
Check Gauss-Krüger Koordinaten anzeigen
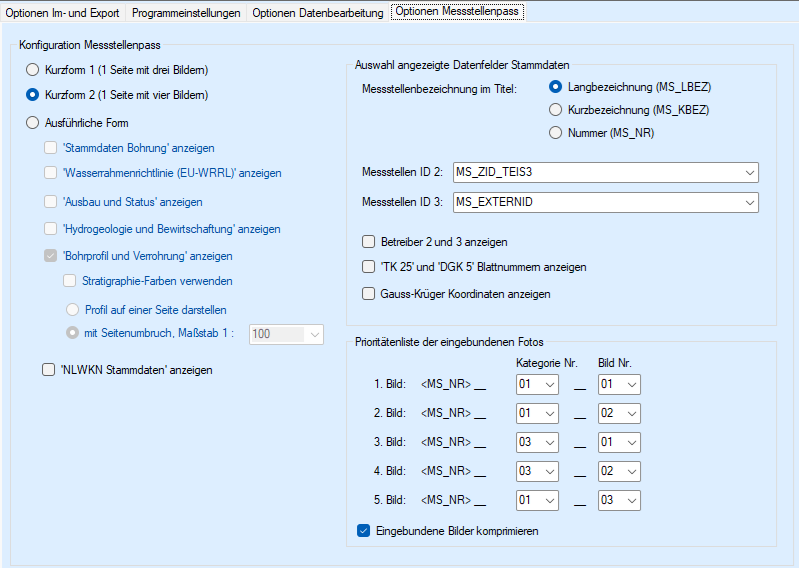pyautogui.click(x=368, y=294)
